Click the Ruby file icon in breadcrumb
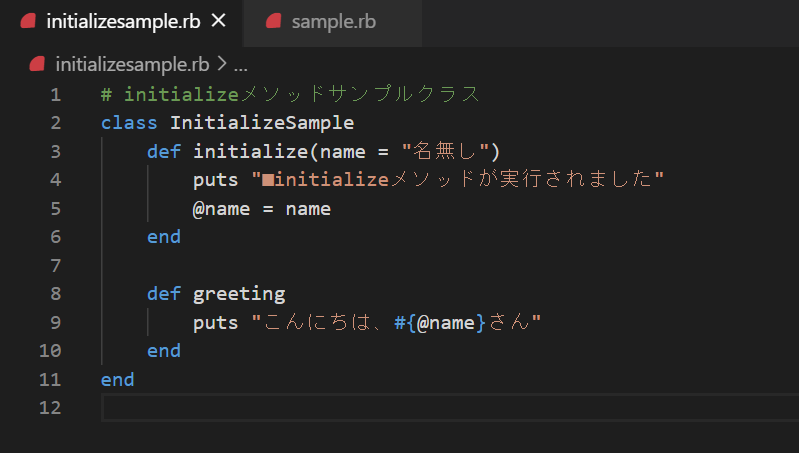 (37, 64)
